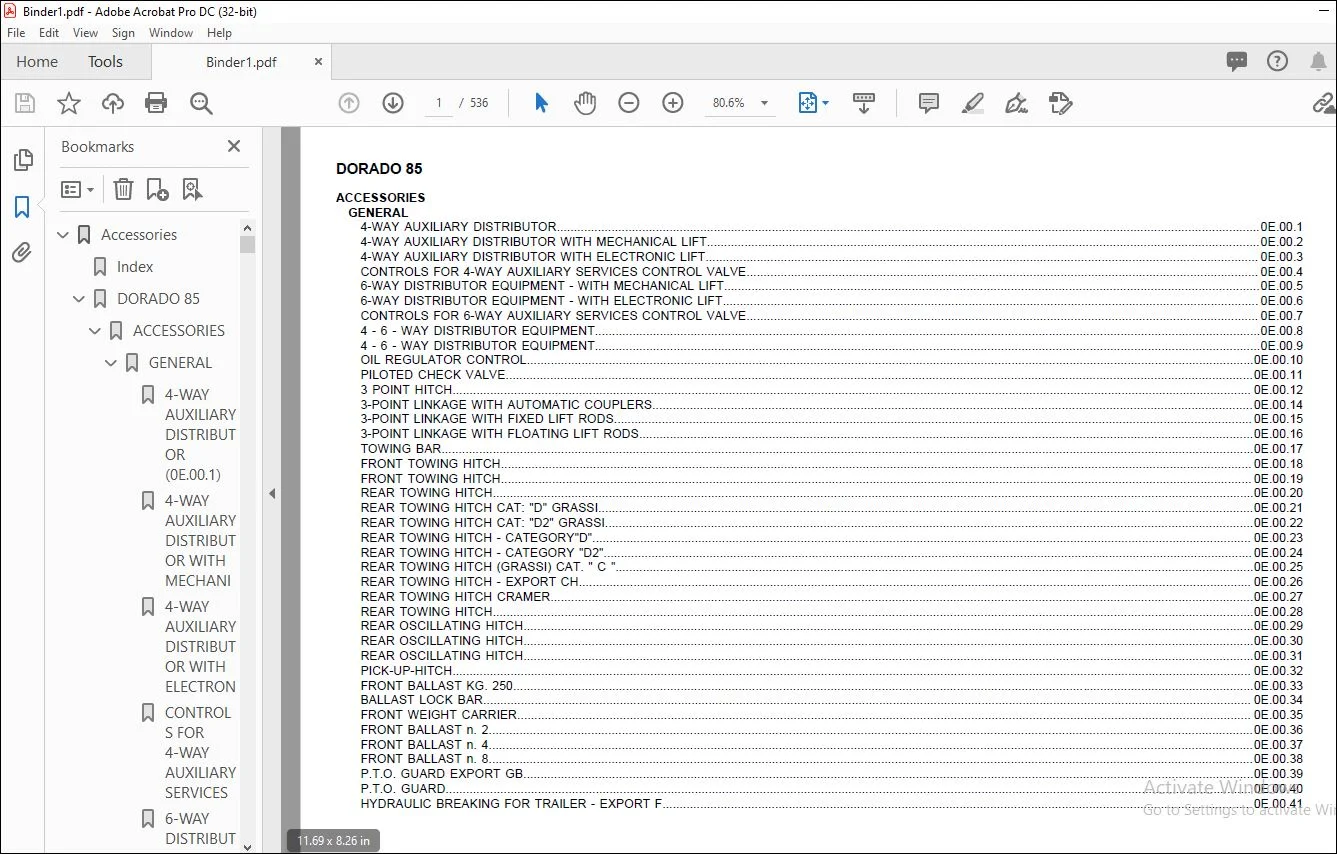
Task: Click the Share link icon
Action: (1324, 103)
